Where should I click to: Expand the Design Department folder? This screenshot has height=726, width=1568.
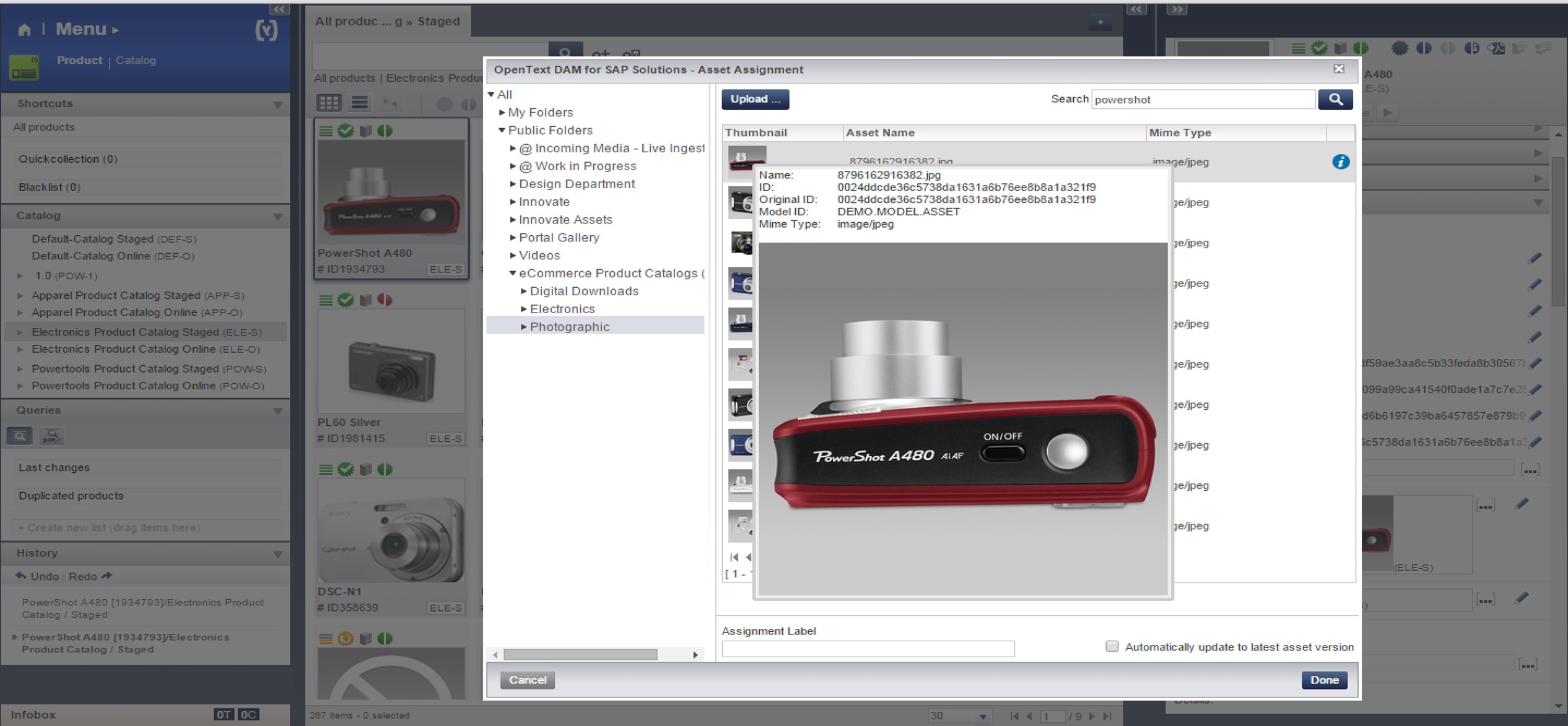tap(513, 184)
